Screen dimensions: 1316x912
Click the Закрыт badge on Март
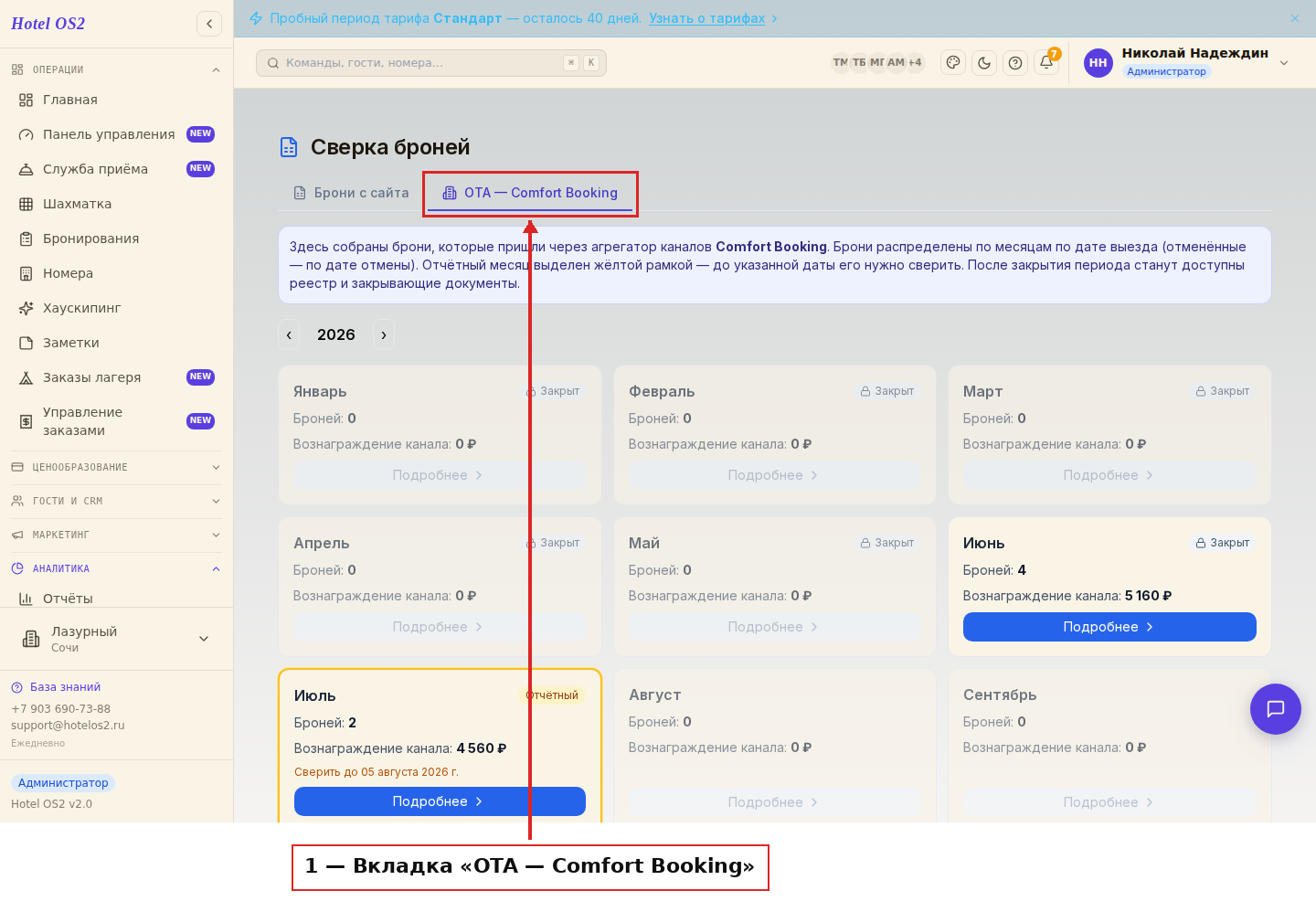point(1223,391)
